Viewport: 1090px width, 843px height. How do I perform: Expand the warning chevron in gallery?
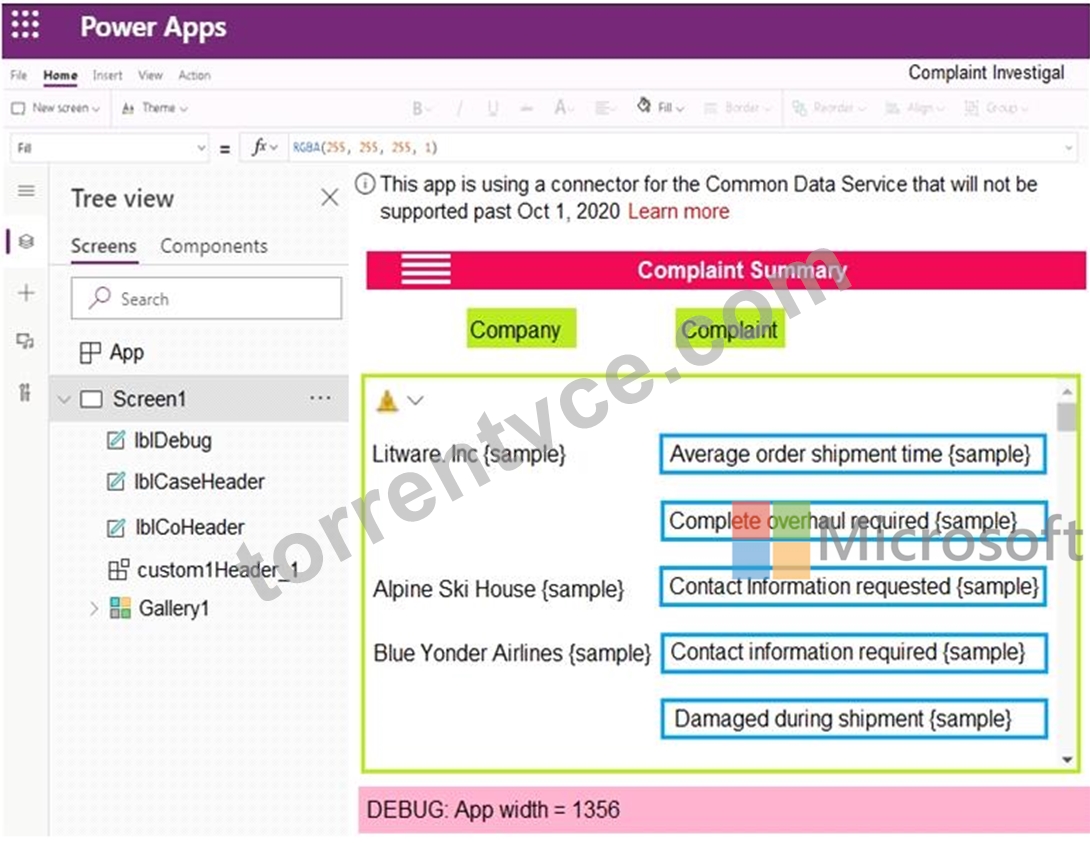click(416, 400)
